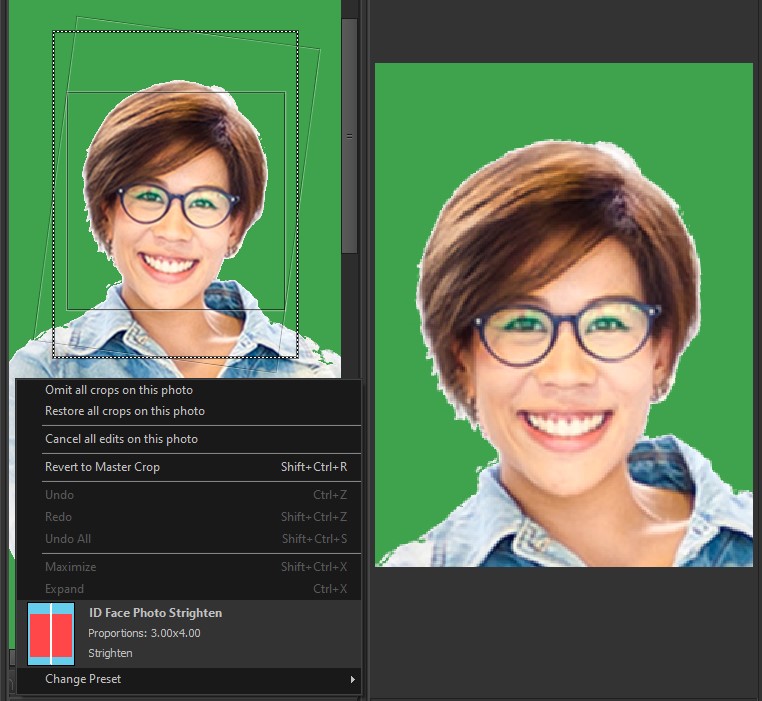
Task: Choose Omit all crops on this photo
Action: pyautogui.click(x=119, y=390)
